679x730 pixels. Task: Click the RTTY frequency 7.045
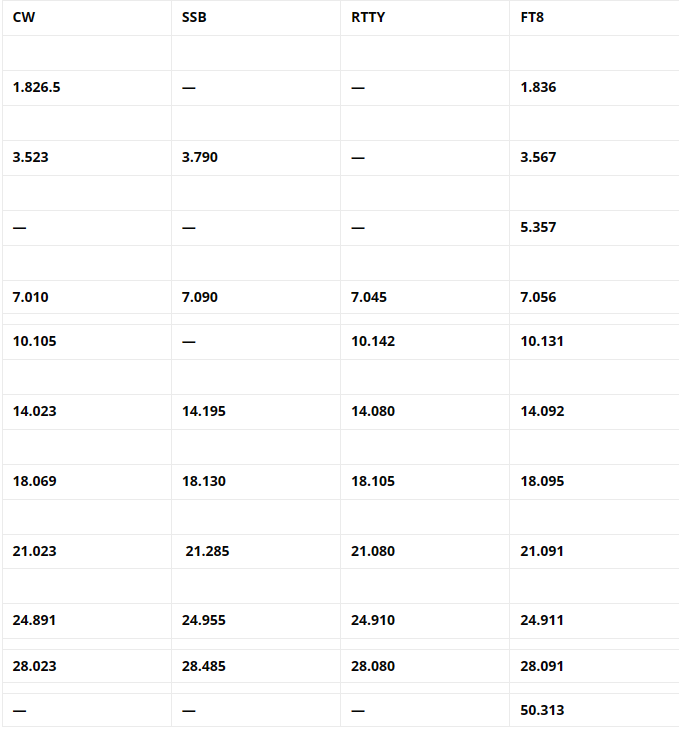(369, 297)
